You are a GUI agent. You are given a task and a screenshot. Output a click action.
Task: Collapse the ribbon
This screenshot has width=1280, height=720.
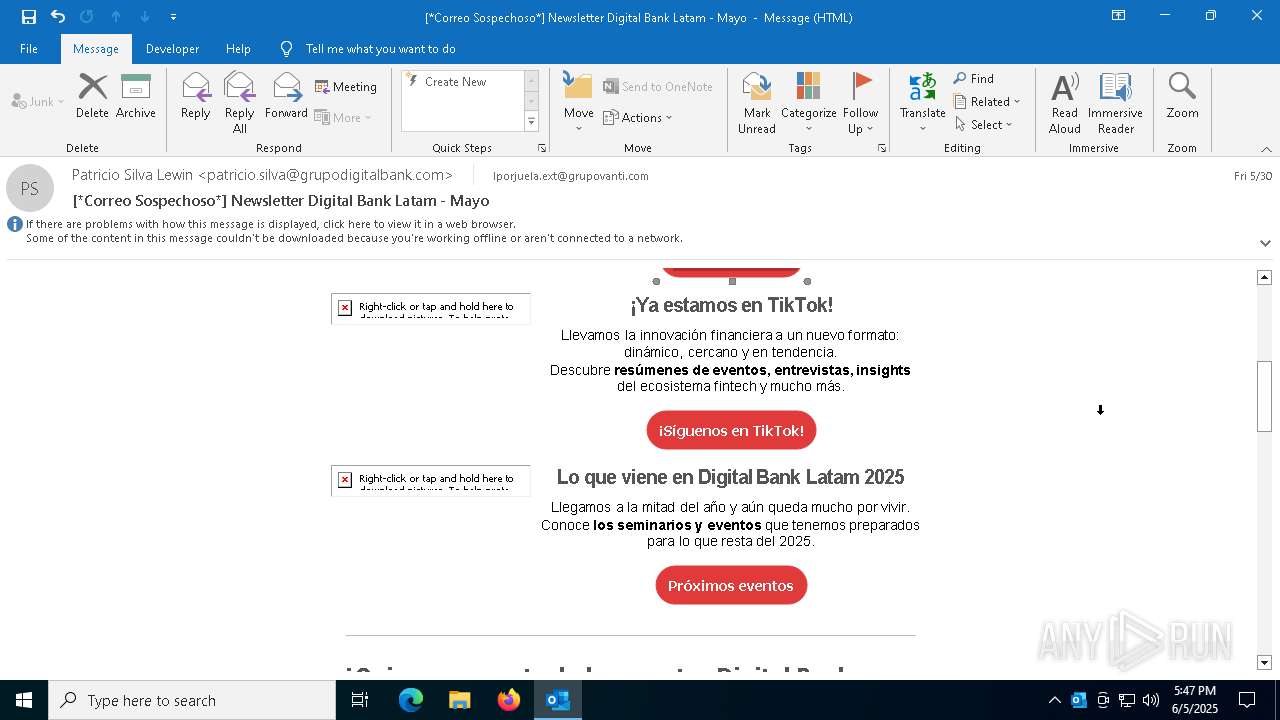(1266, 149)
